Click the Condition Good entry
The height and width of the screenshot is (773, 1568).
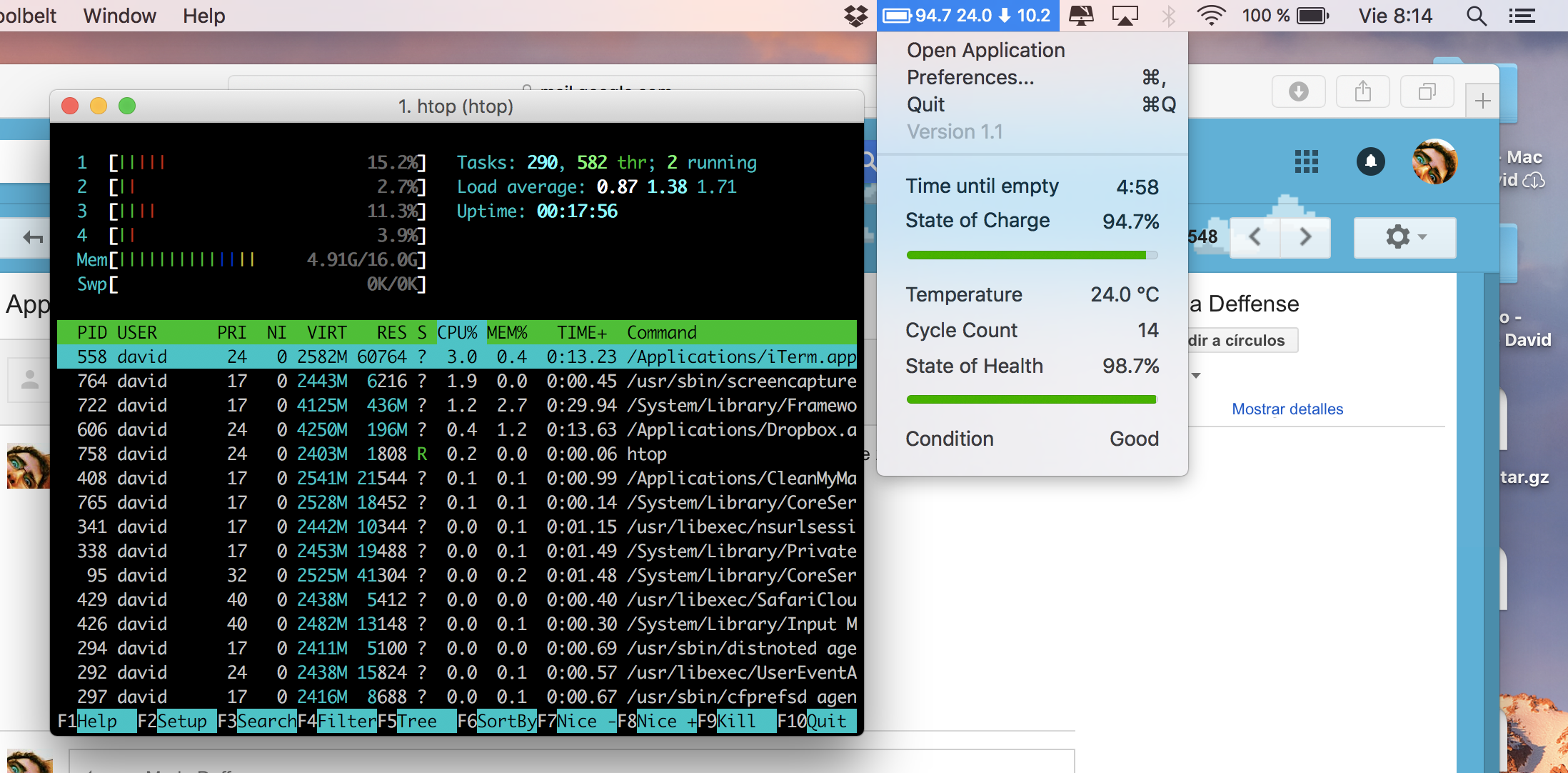click(1032, 439)
